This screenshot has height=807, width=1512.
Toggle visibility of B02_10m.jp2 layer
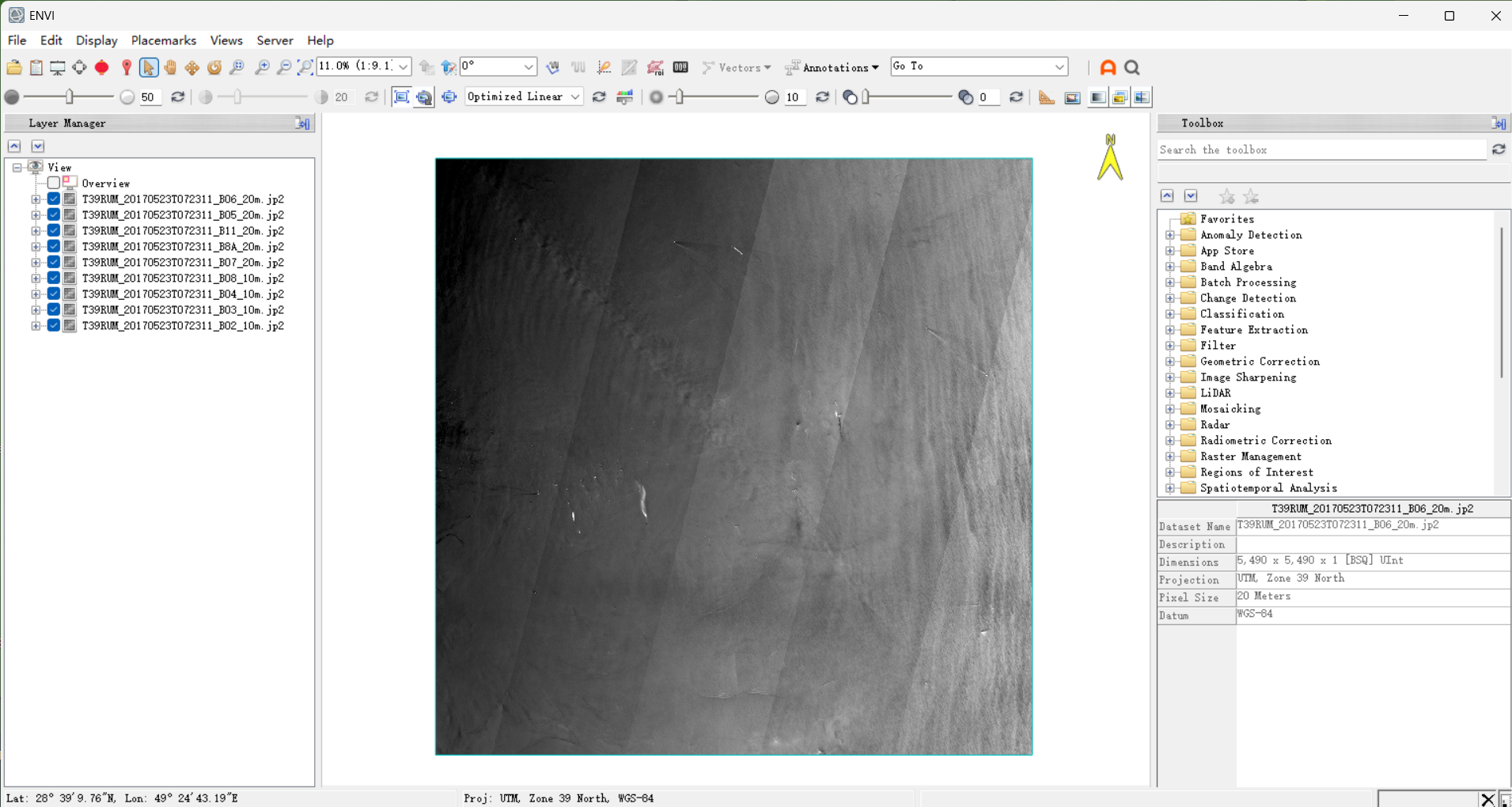coord(54,326)
